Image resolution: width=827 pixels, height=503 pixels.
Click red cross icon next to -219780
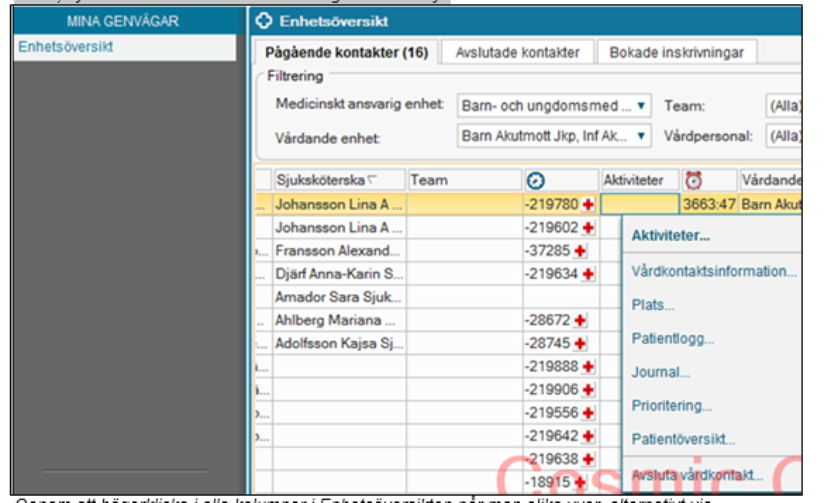point(589,204)
